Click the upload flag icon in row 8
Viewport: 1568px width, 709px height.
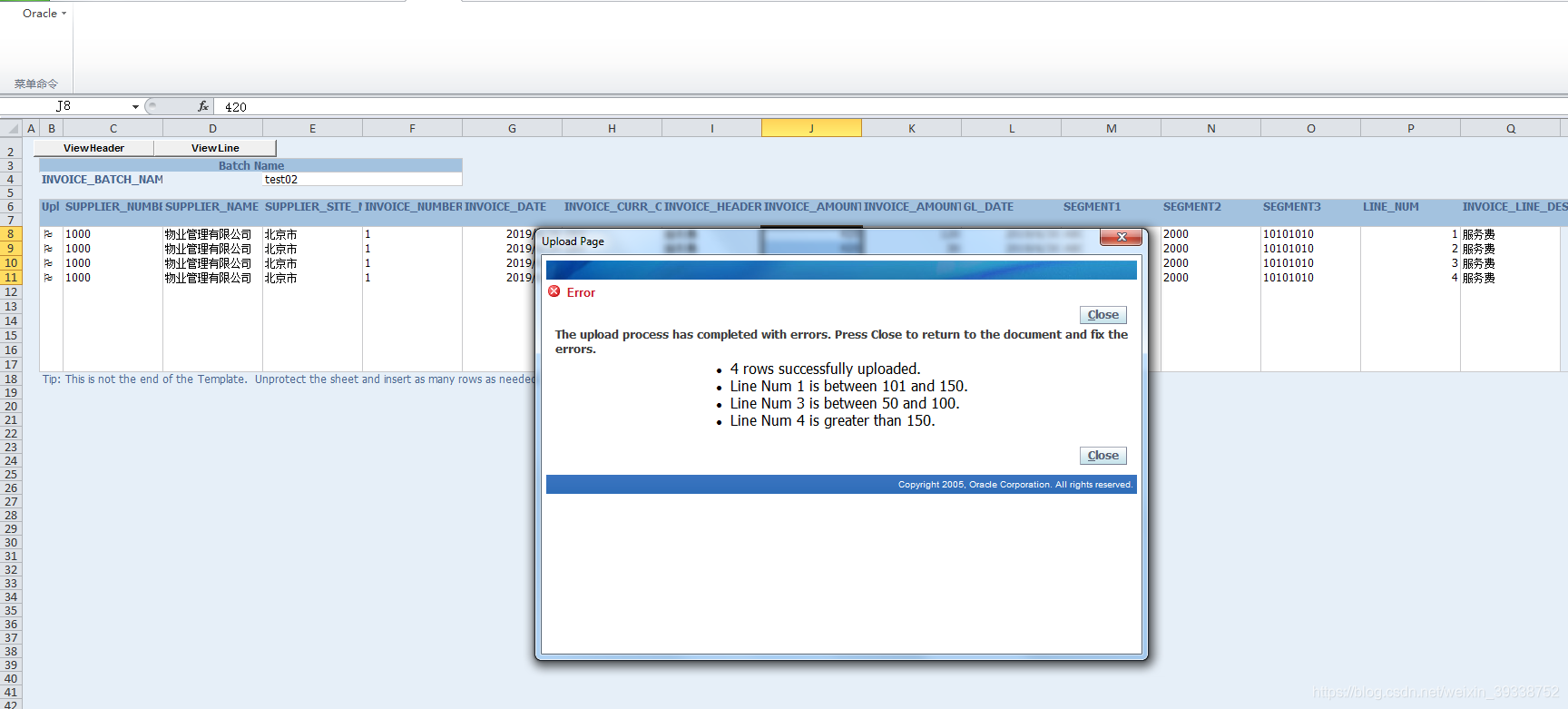49,234
